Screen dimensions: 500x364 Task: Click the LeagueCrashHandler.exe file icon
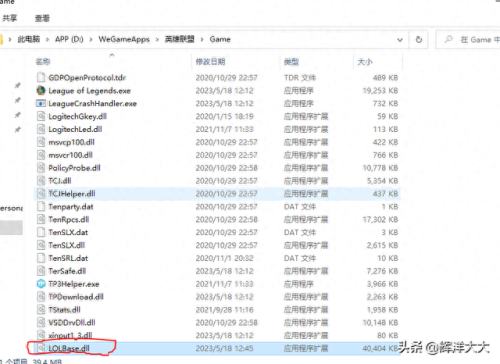pyautogui.click(x=41, y=103)
